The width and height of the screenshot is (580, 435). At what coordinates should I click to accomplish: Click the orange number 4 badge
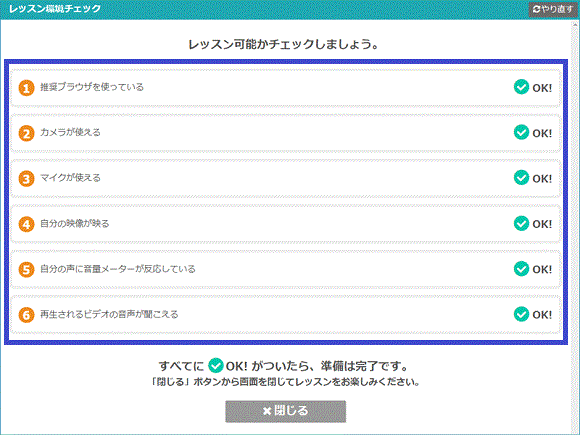click(x=26, y=224)
